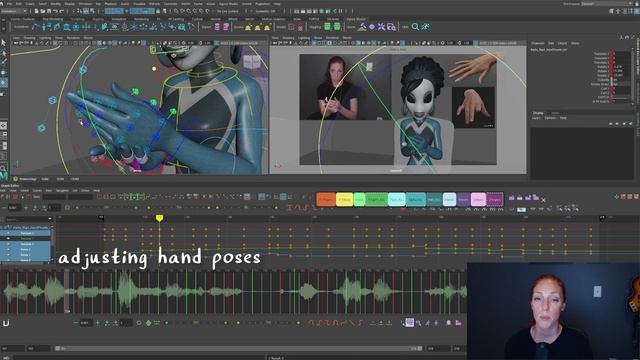Click the first yellow shelf icon
Viewport: 640px width, 360px height.
(249, 27)
